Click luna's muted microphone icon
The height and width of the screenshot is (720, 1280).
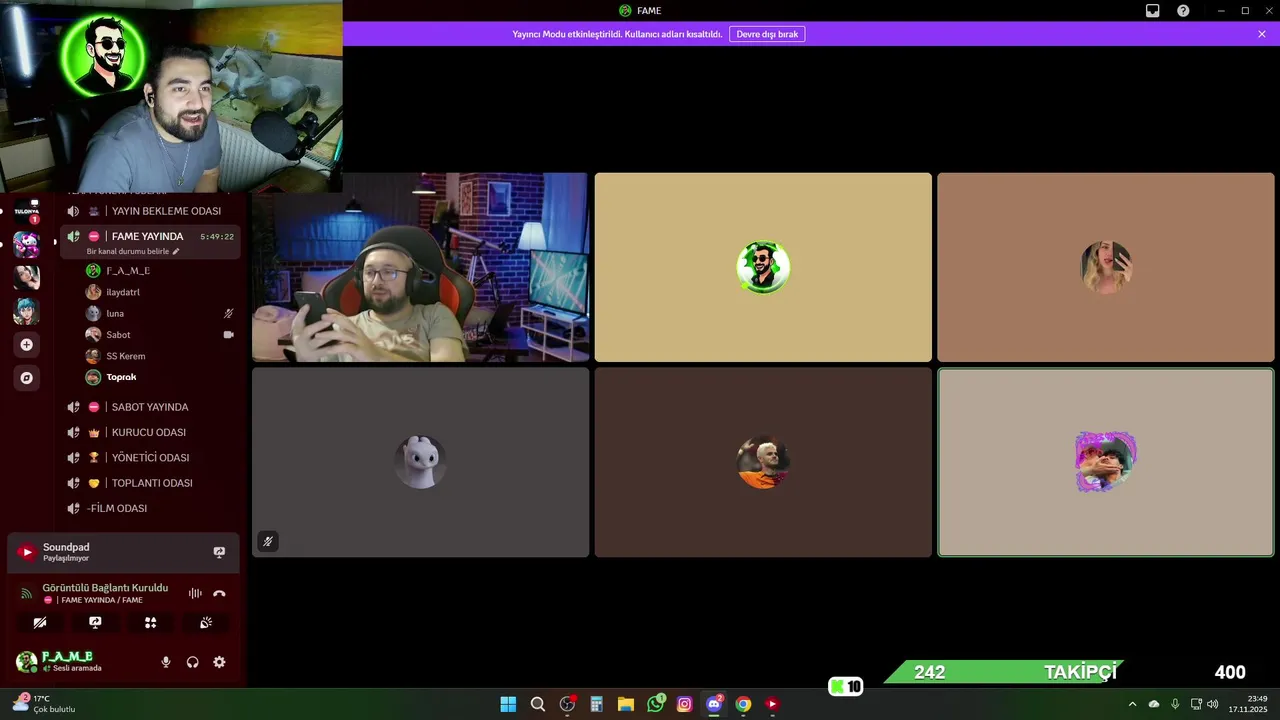[228, 313]
